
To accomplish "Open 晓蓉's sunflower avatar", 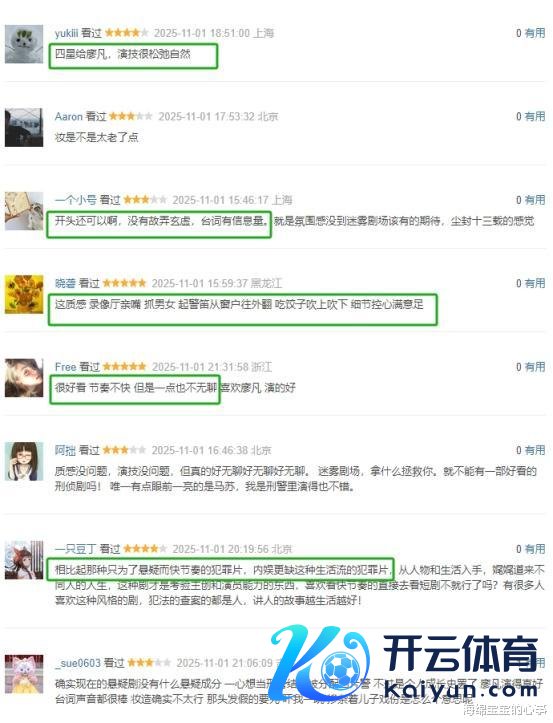I will click(x=24, y=295).
